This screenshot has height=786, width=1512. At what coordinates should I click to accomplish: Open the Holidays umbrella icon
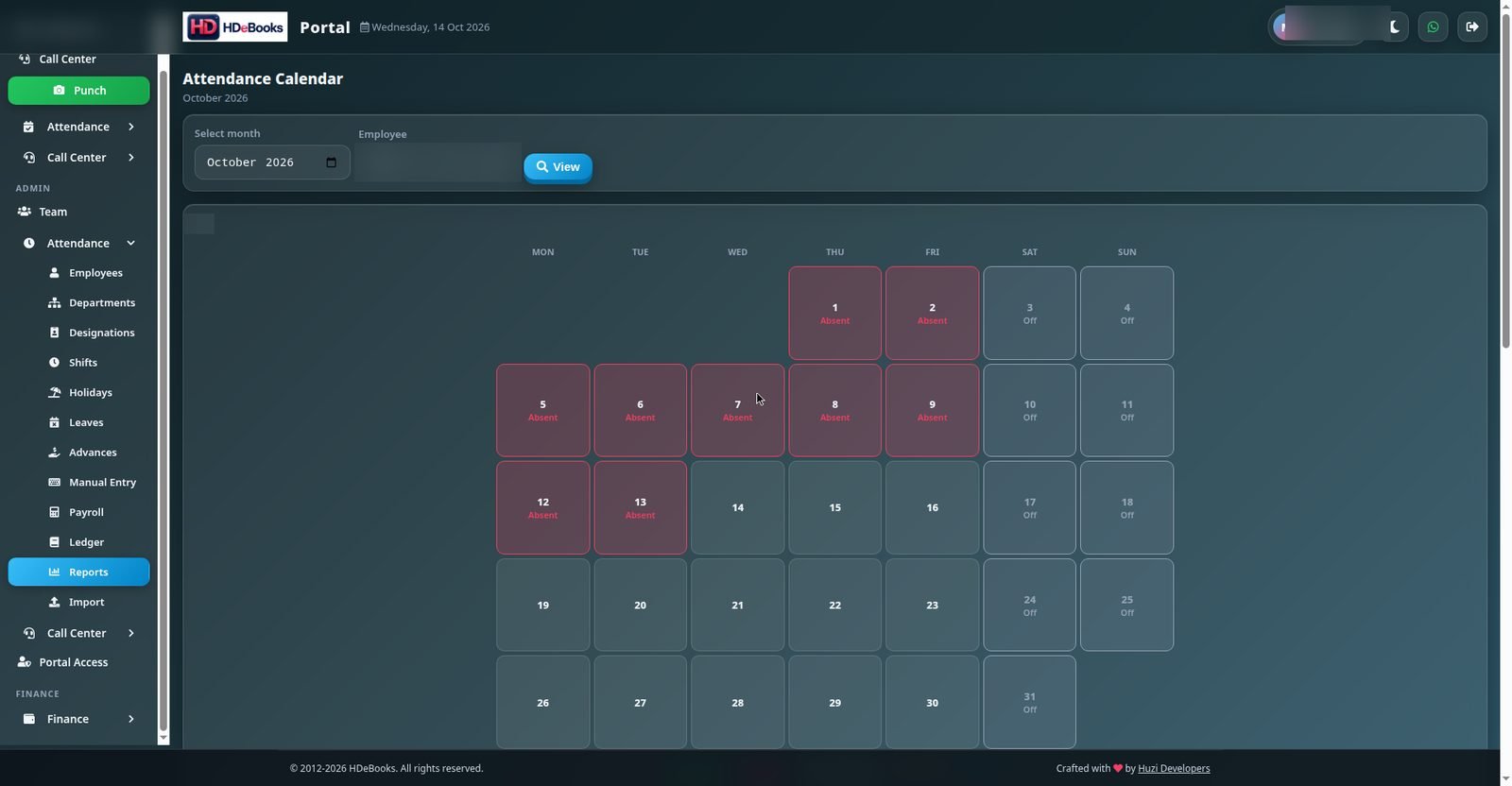pyautogui.click(x=54, y=393)
